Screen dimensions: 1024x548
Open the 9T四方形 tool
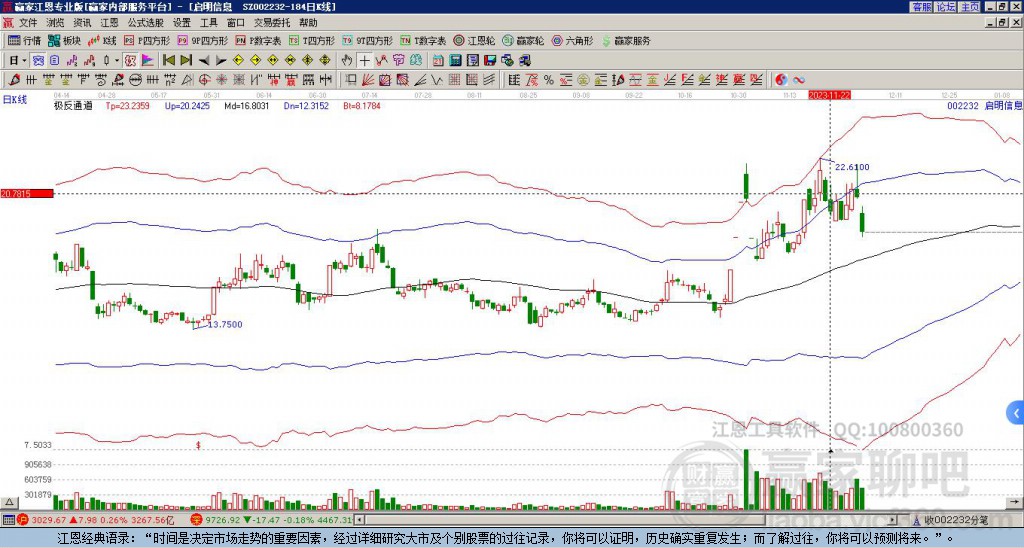[367, 40]
